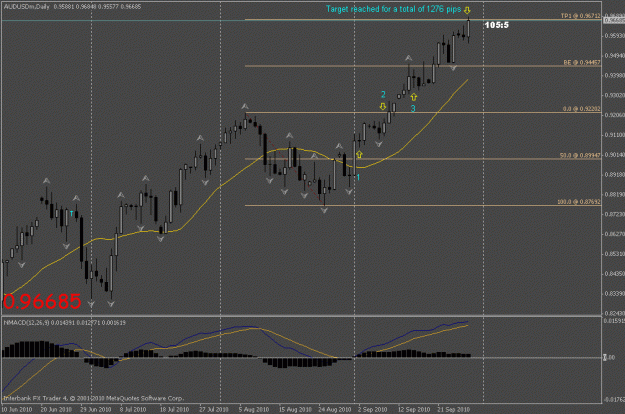Select the cyan wave label 3

pos(413,108)
